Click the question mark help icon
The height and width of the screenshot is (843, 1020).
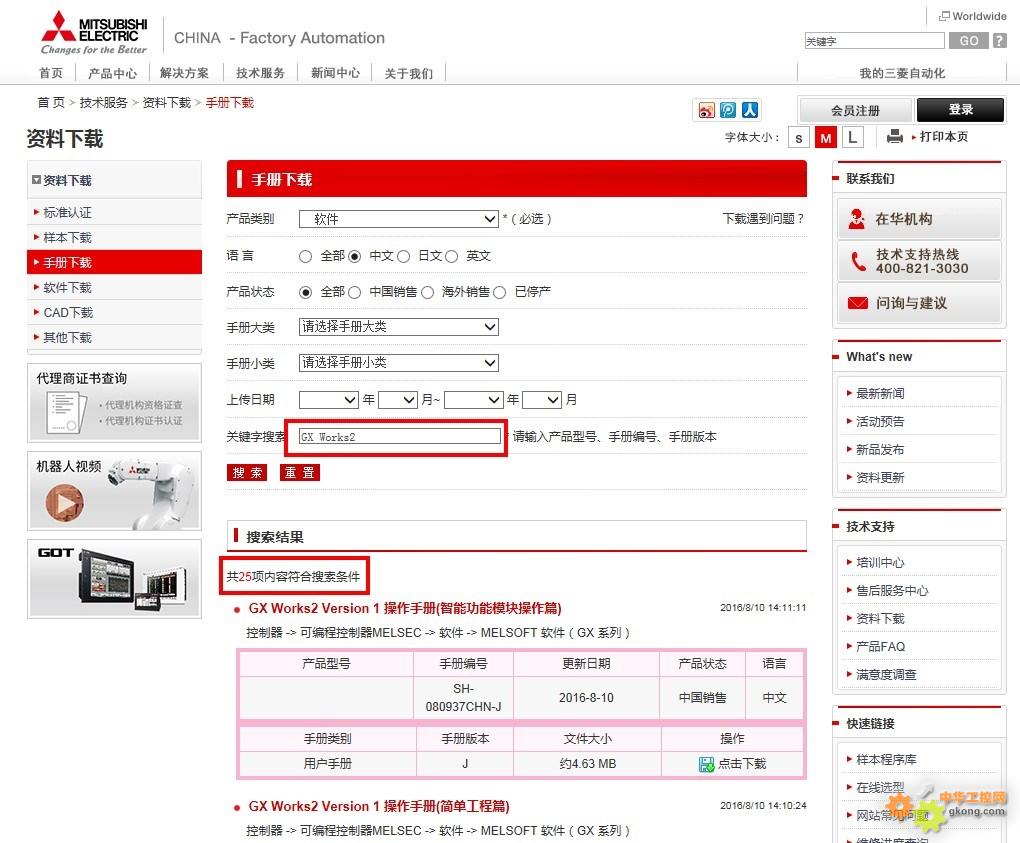click(x=999, y=40)
